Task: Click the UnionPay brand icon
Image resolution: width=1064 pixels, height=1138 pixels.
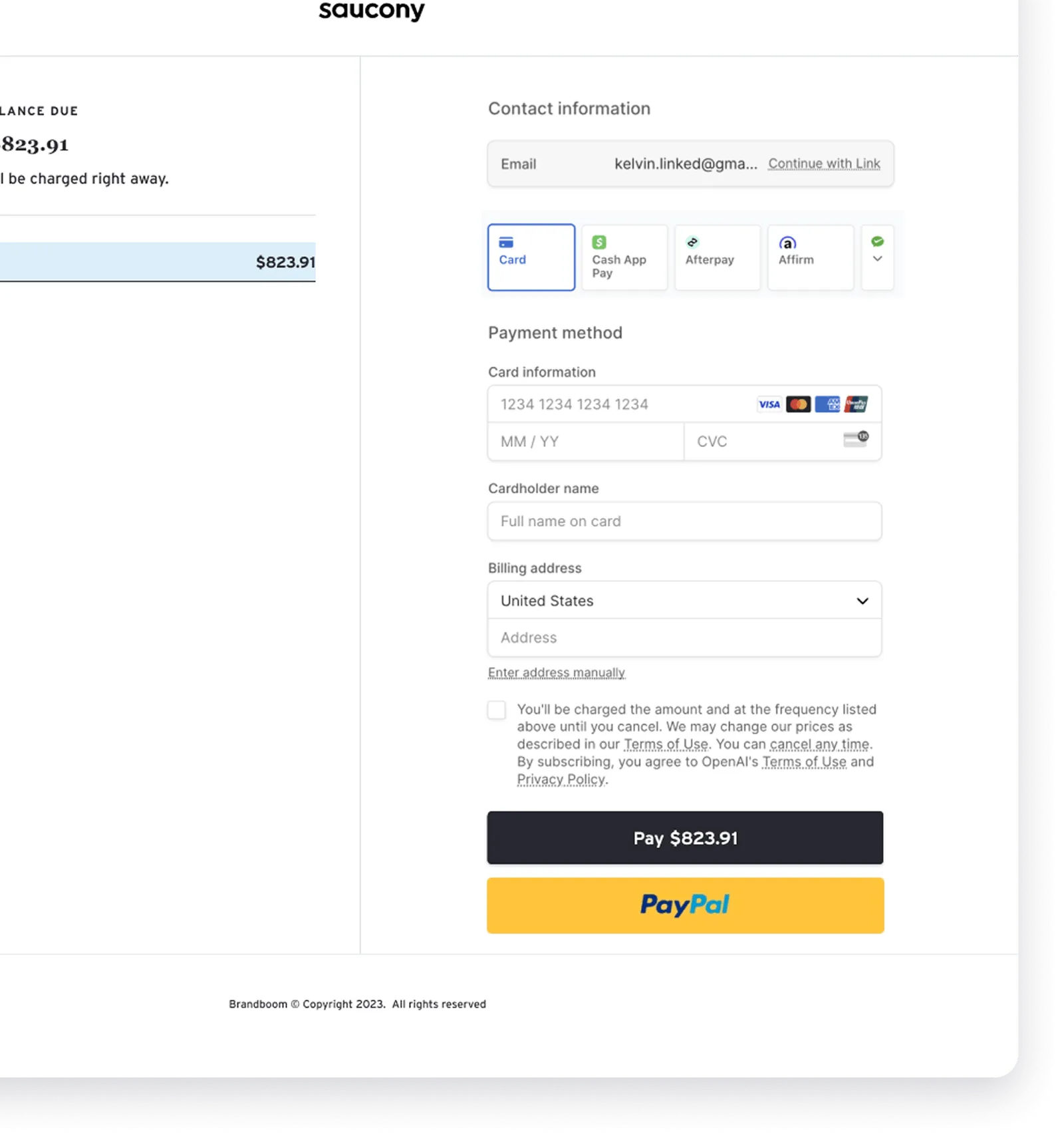Action: click(x=857, y=404)
